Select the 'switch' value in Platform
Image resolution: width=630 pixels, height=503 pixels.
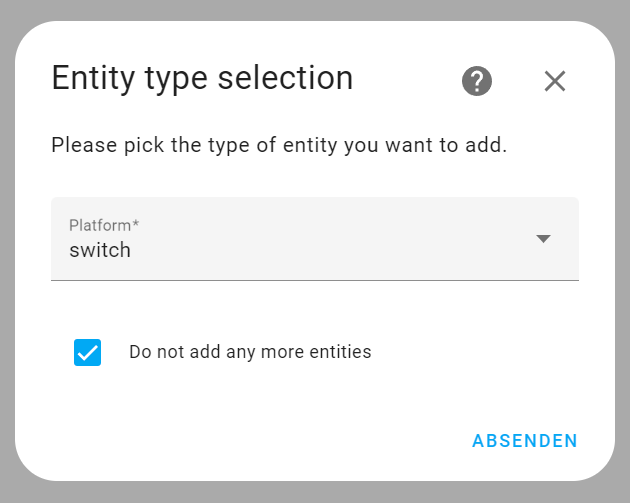(100, 250)
